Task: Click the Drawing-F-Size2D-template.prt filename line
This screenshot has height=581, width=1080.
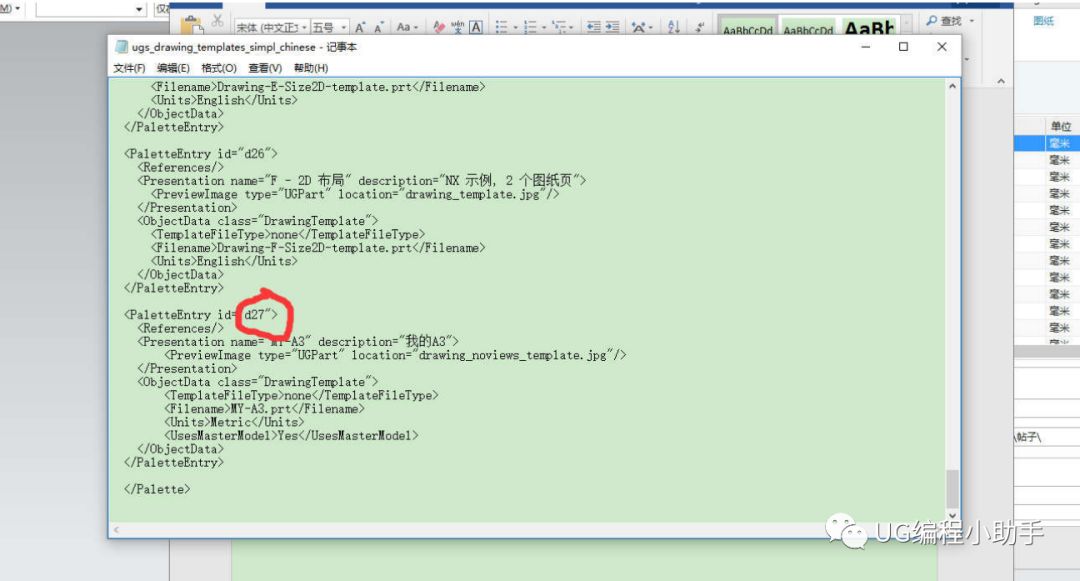Action: (318, 248)
